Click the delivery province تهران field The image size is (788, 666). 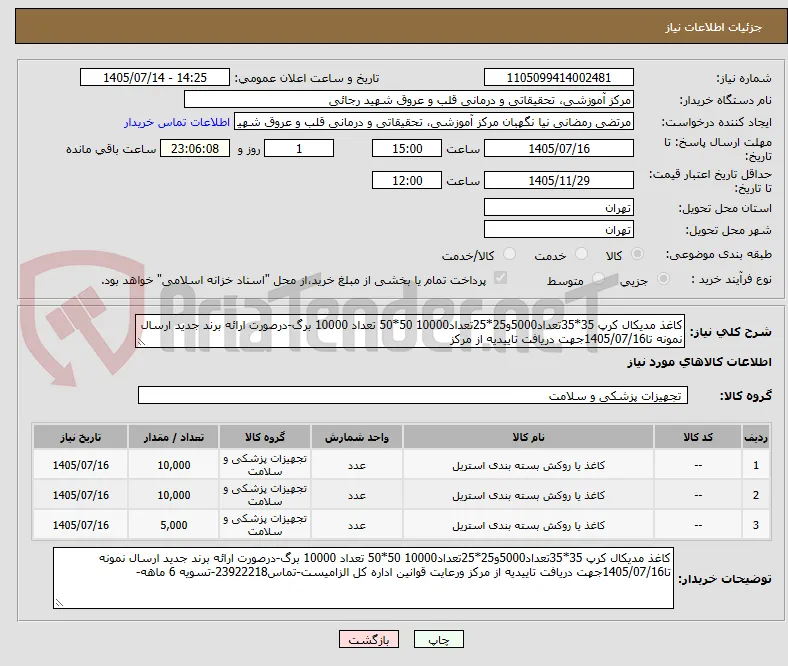point(558,207)
